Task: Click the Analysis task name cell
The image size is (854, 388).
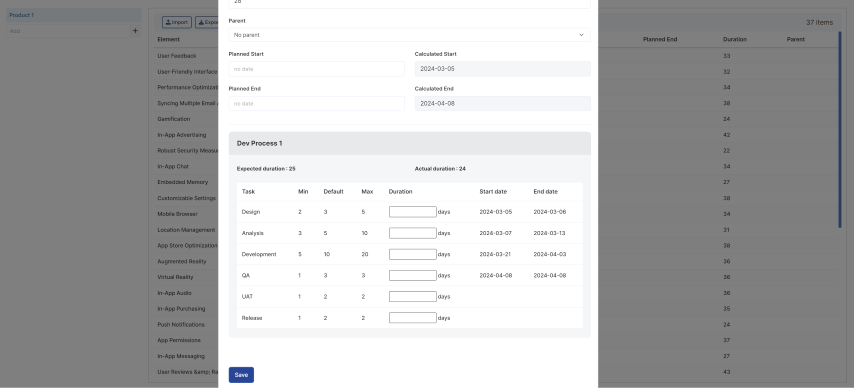Action: (x=253, y=233)
